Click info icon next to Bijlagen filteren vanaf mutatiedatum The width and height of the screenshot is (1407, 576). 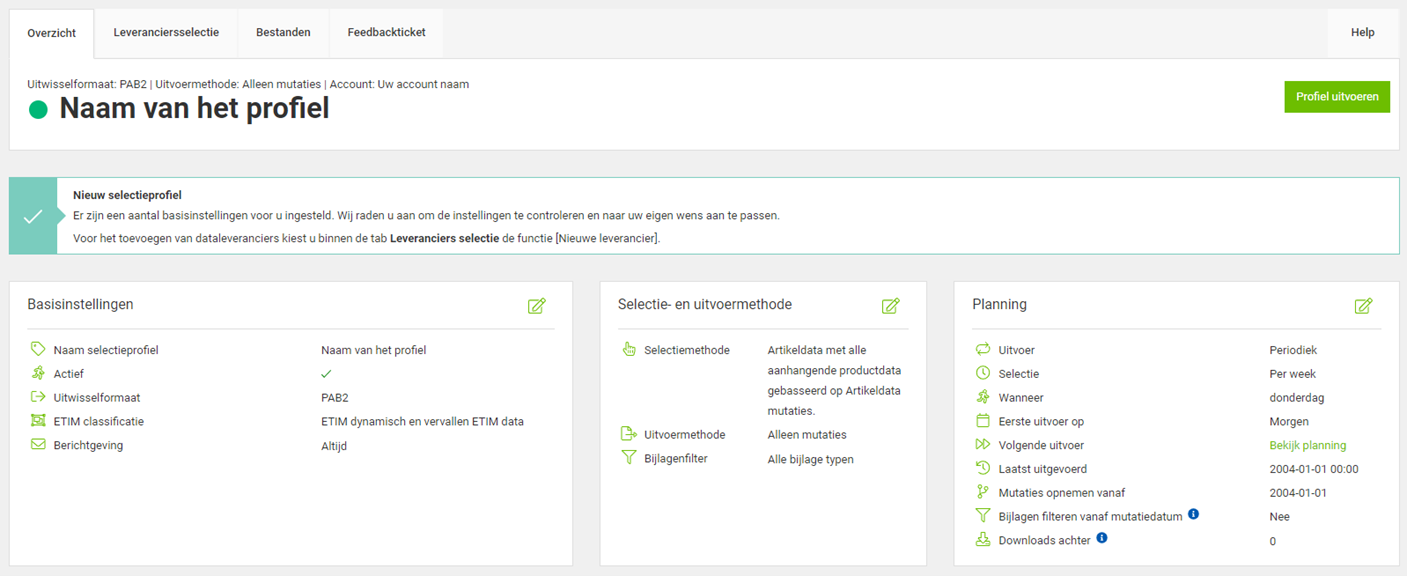[x=1193, y=515]
